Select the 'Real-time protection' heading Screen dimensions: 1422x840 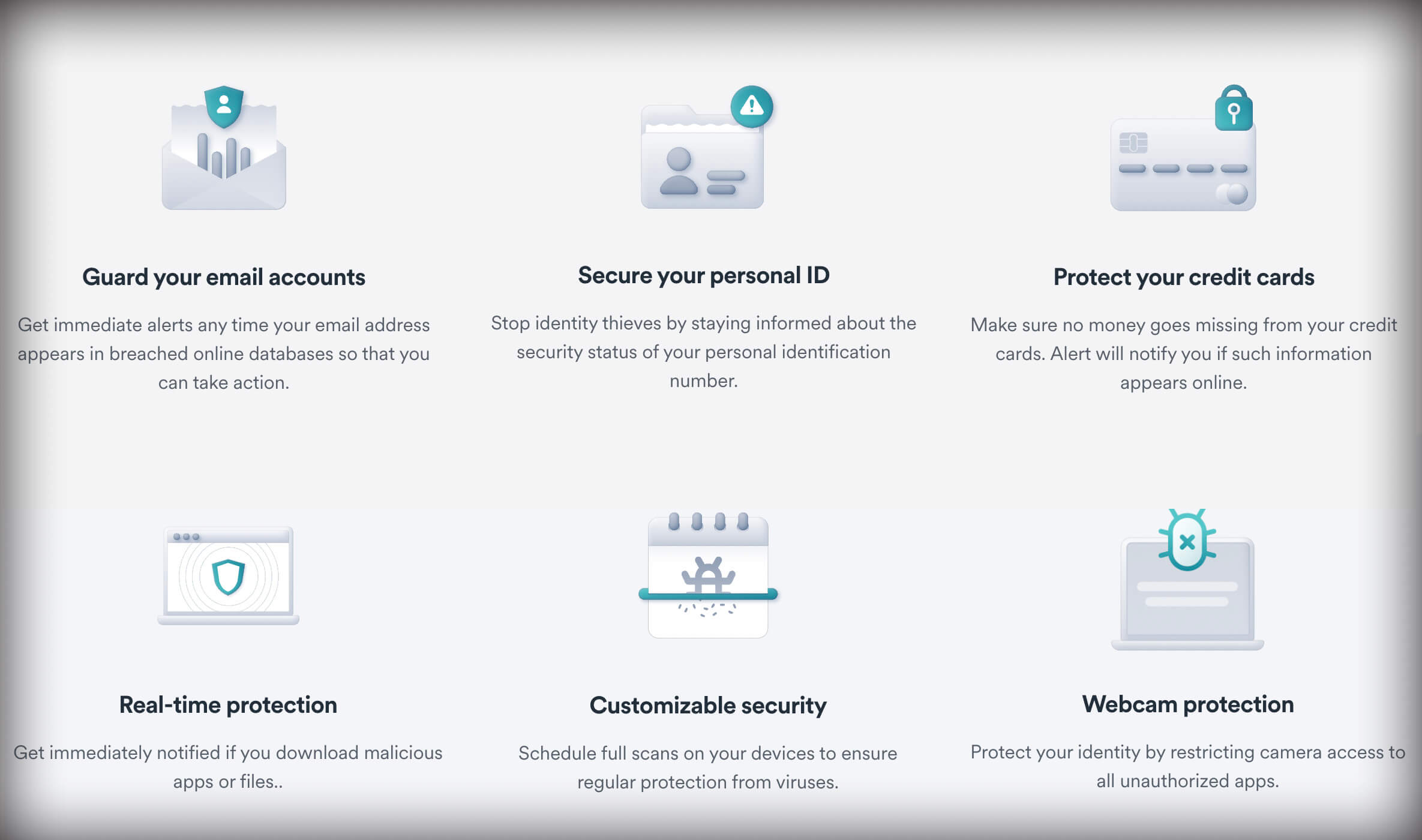click(228, 705)
